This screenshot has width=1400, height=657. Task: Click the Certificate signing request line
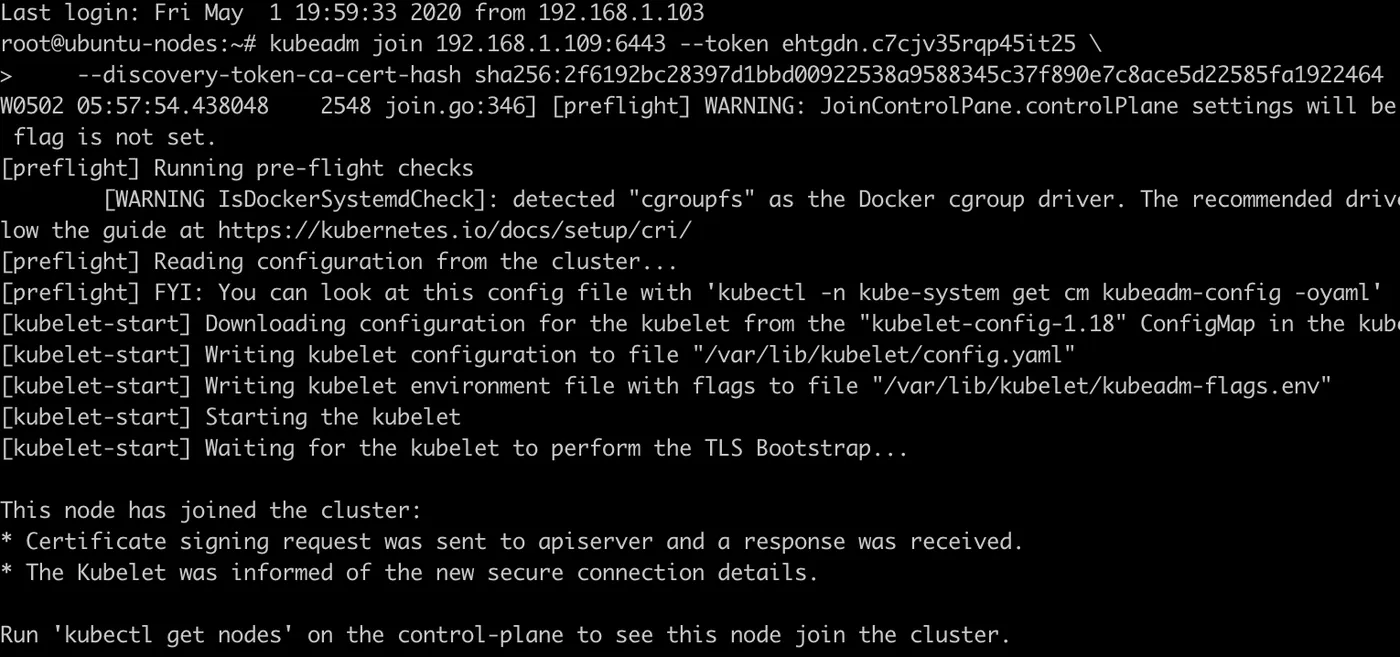512,542
